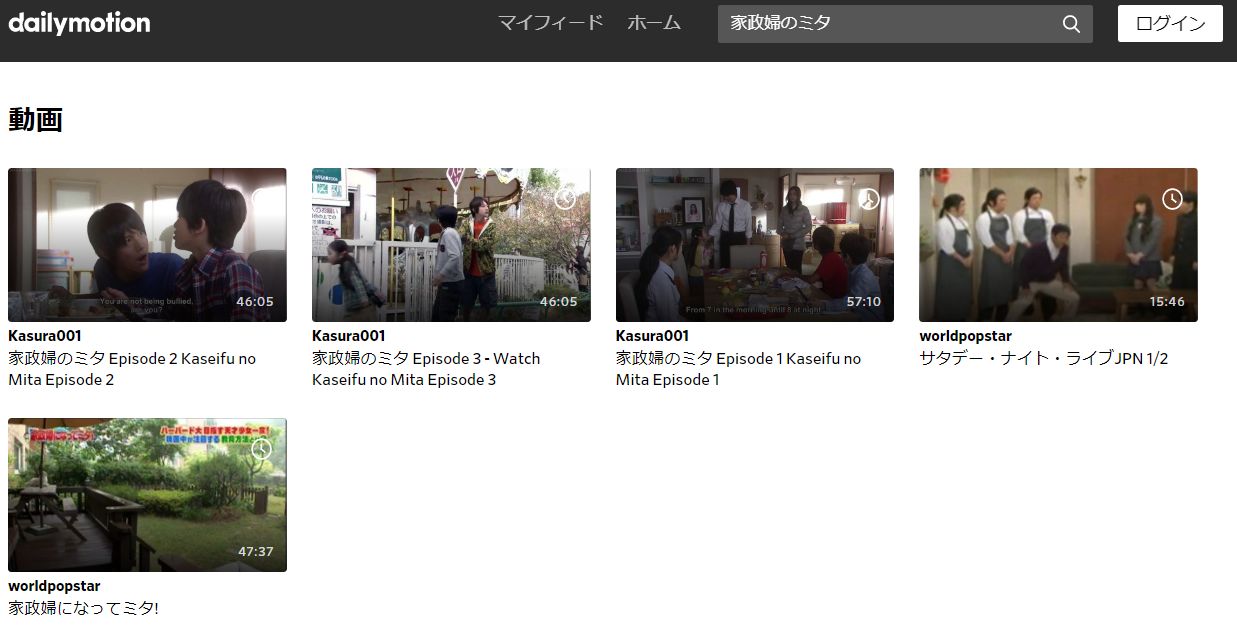The image size is (1237, 631).
Task: Open the マイフィード tab
Action: click(551, 23)
